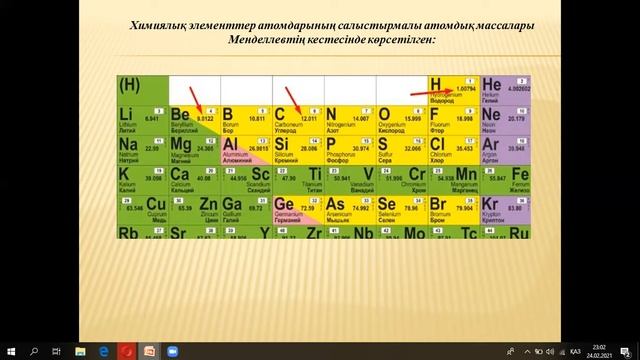Click the S sulfur cell

click(x=402, y=150)
